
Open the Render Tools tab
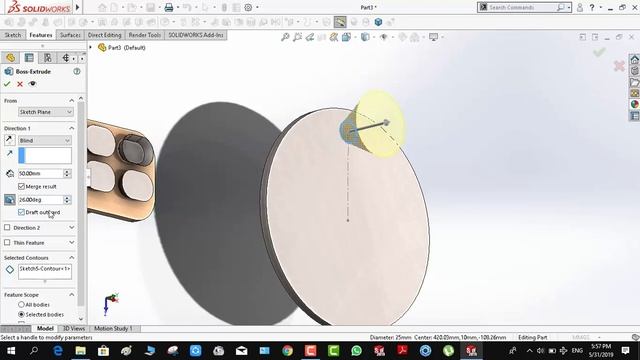(x=144, y=35)
